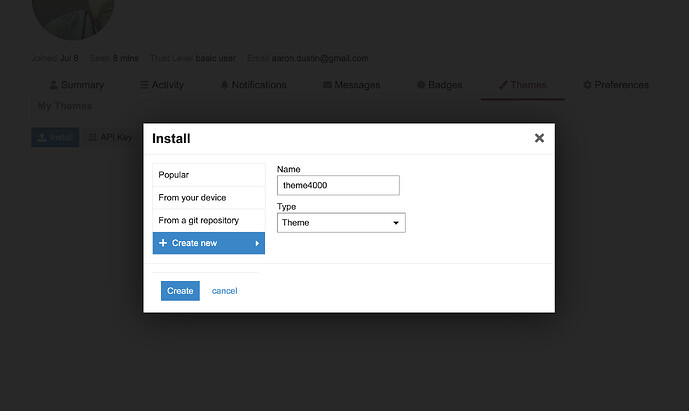Click the blue Create button
The width and height of the screenshot is (689, 411).
click(x=180, y=291)
